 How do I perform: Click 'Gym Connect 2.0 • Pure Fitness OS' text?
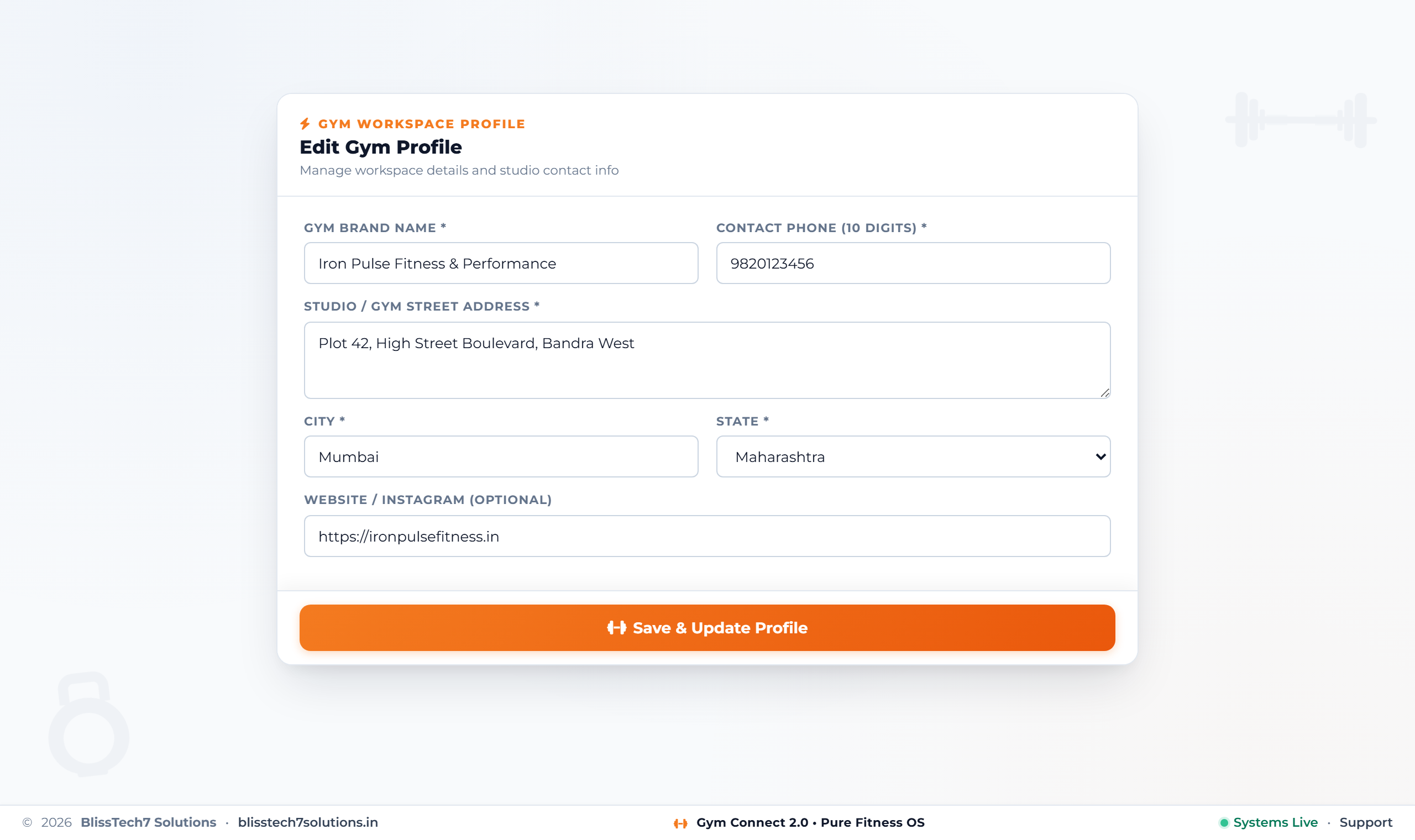pyautogui.click(x=810, y=822)
